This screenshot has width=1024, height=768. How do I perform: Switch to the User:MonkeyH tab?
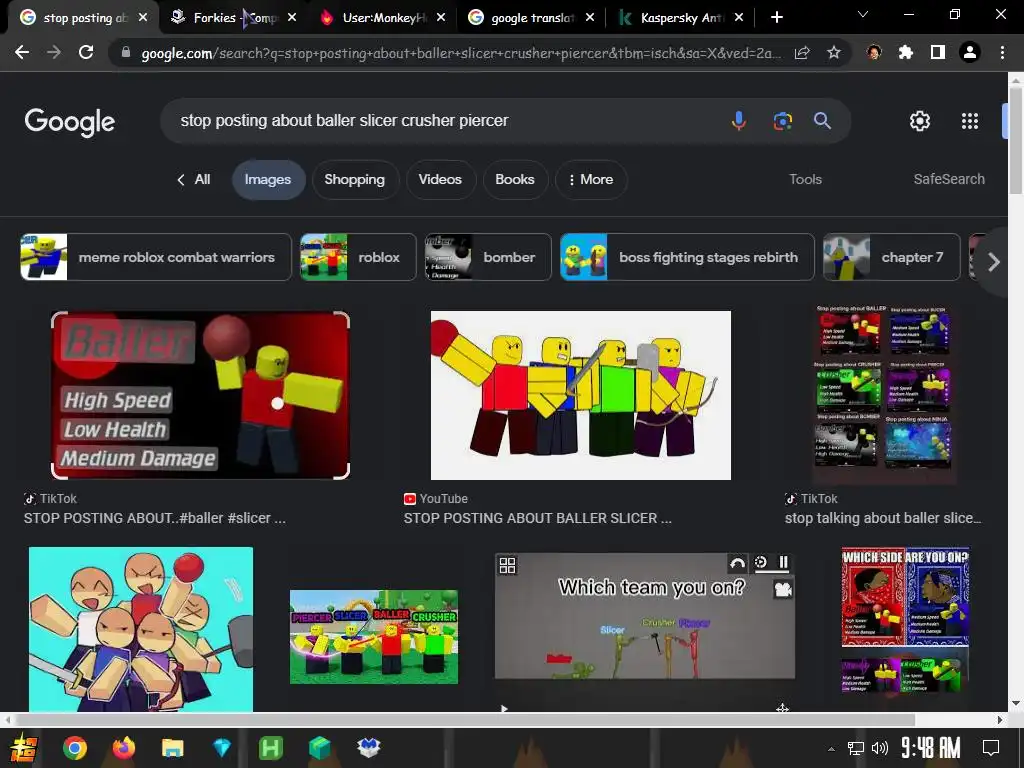384,18
